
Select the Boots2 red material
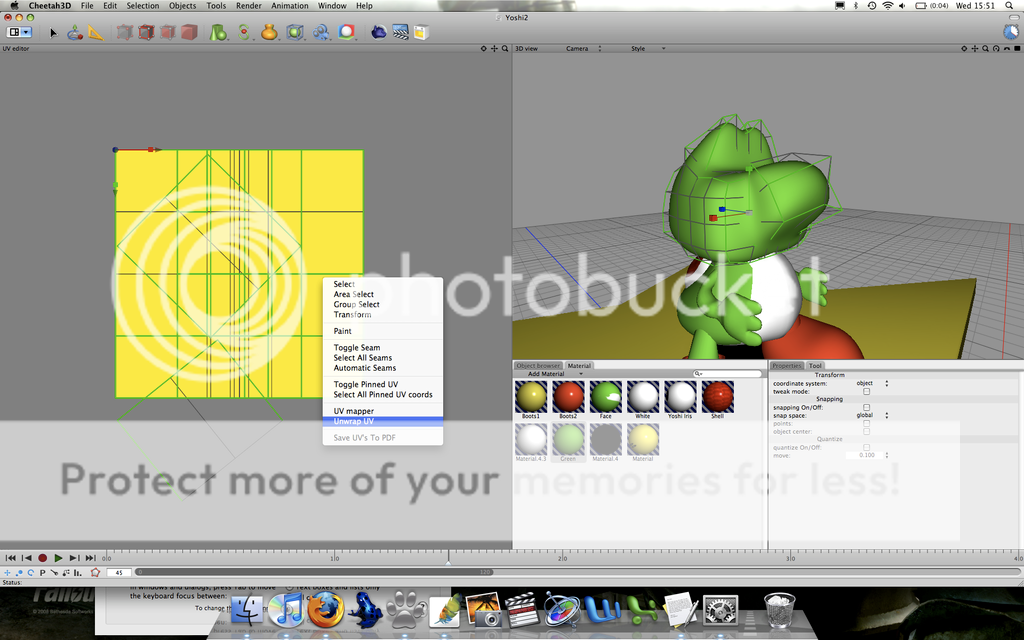(x=568, y=399)
